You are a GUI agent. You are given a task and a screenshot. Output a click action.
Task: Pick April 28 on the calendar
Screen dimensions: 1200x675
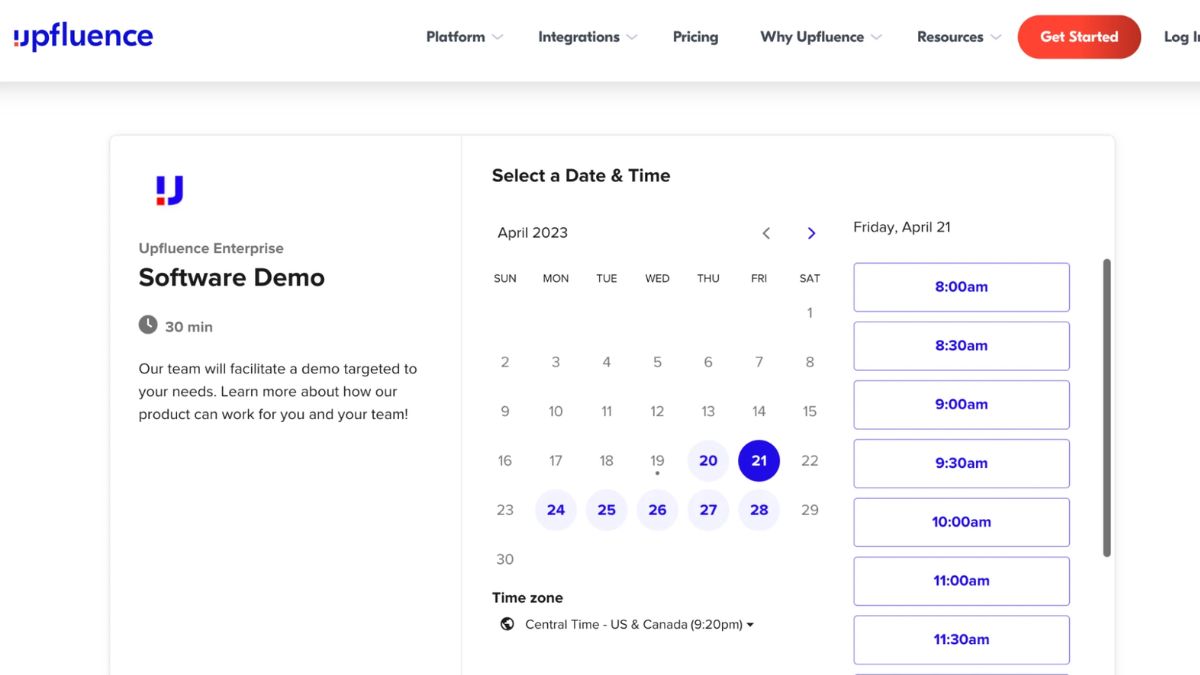(759, 510)
